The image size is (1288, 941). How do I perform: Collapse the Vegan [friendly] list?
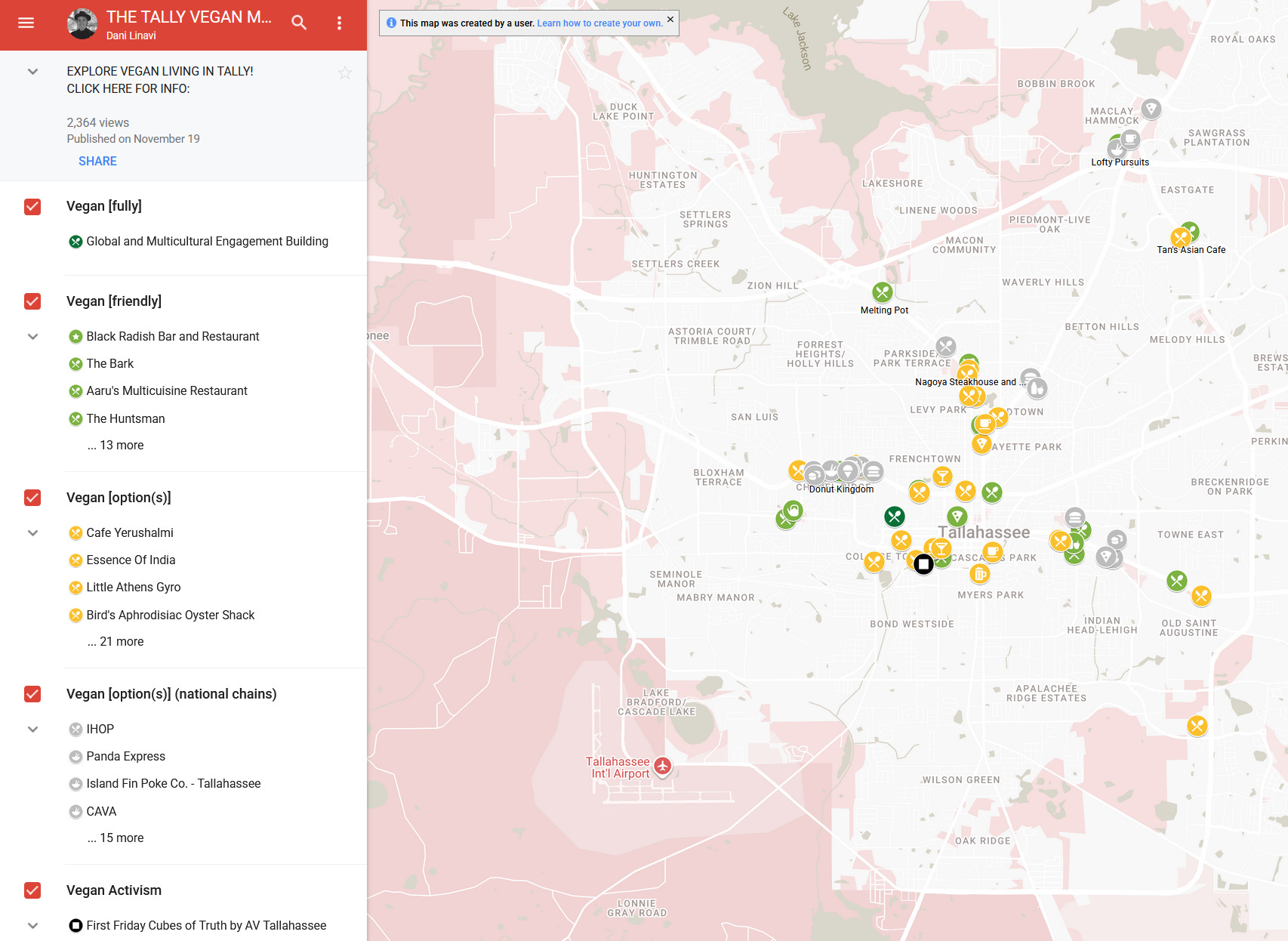click(32, 337)
